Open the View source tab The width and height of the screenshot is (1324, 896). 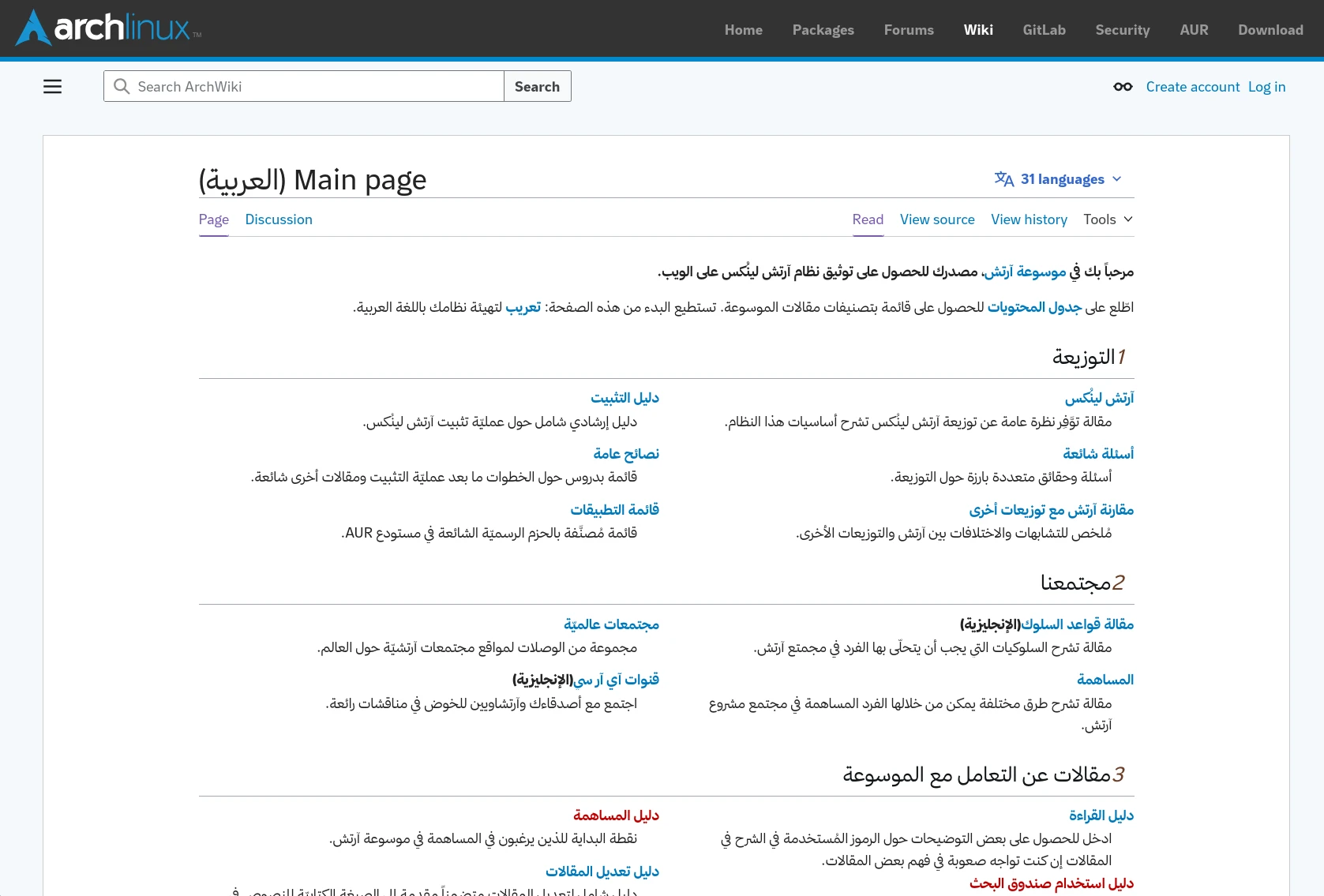click(937, 219)
